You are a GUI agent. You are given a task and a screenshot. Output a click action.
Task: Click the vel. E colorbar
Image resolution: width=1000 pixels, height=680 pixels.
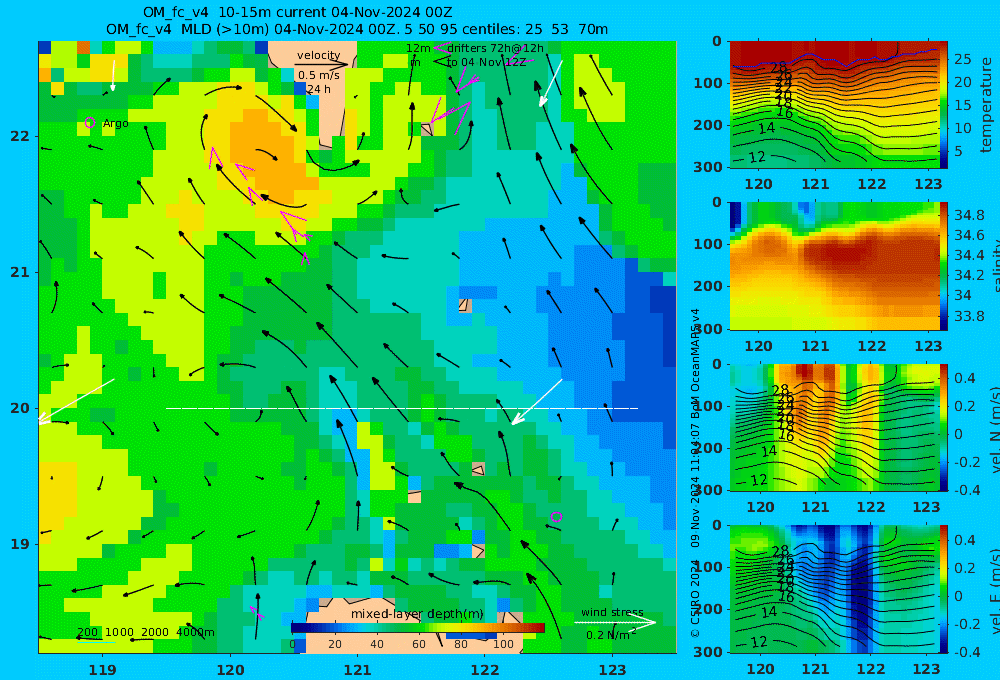click(943, 589)
